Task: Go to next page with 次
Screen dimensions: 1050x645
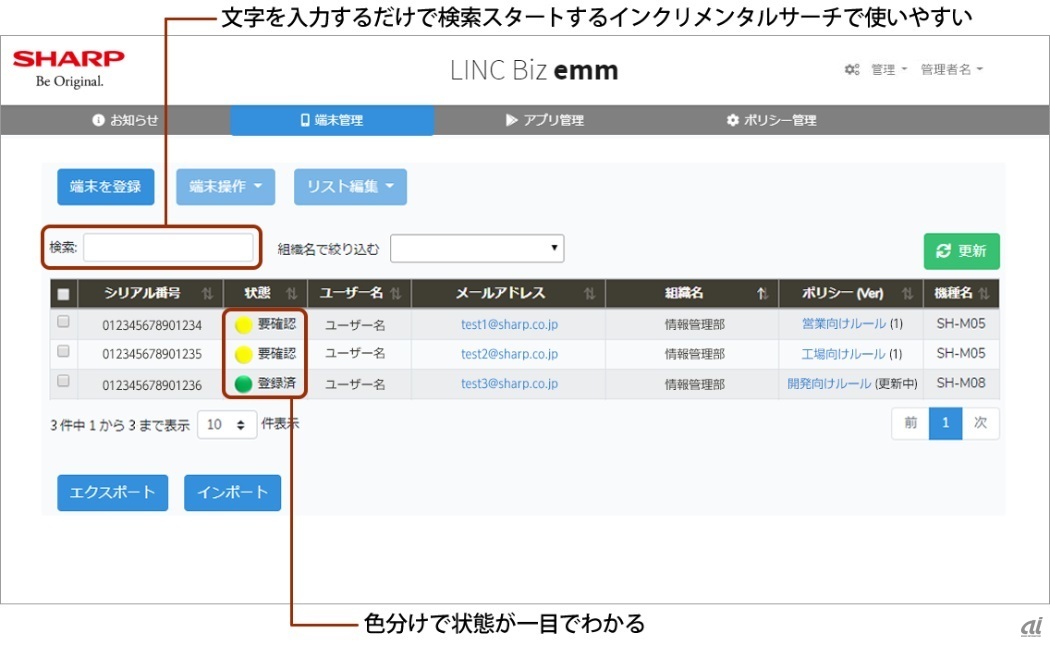Action: tap(980, 423)
